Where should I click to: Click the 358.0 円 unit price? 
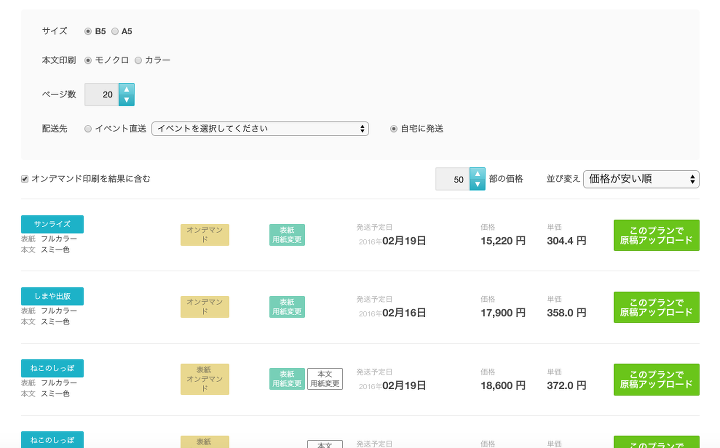click(x=566, y=313)
